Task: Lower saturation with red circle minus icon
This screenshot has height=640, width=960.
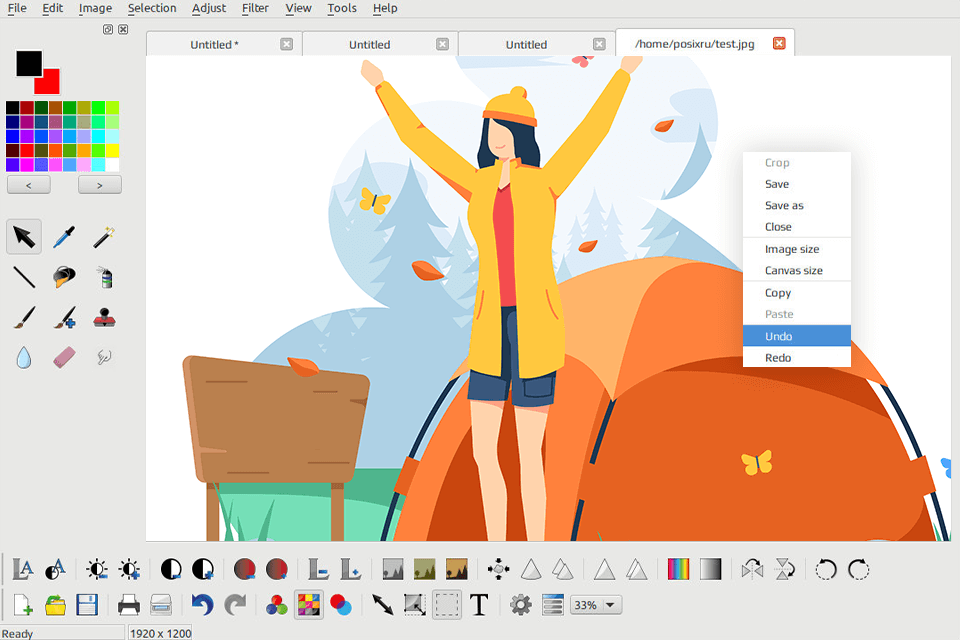Action: tap(244, 570)
